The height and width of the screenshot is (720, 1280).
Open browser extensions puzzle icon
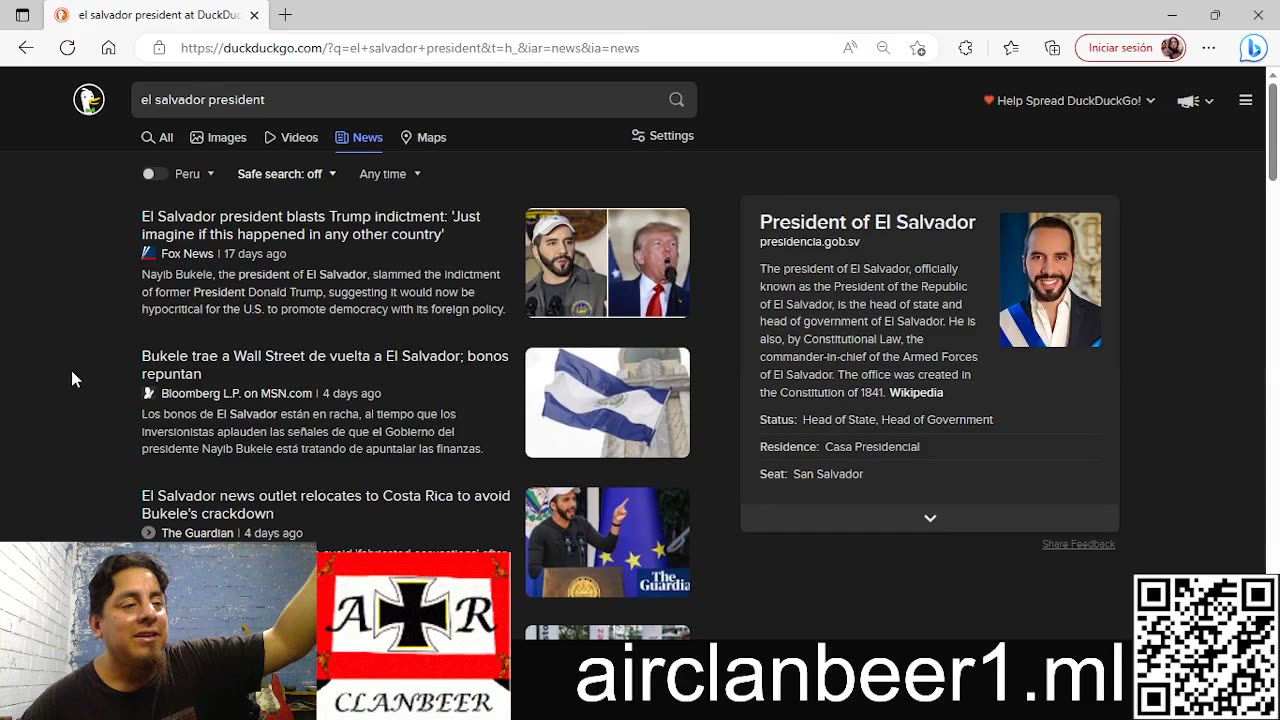point(965,47)
